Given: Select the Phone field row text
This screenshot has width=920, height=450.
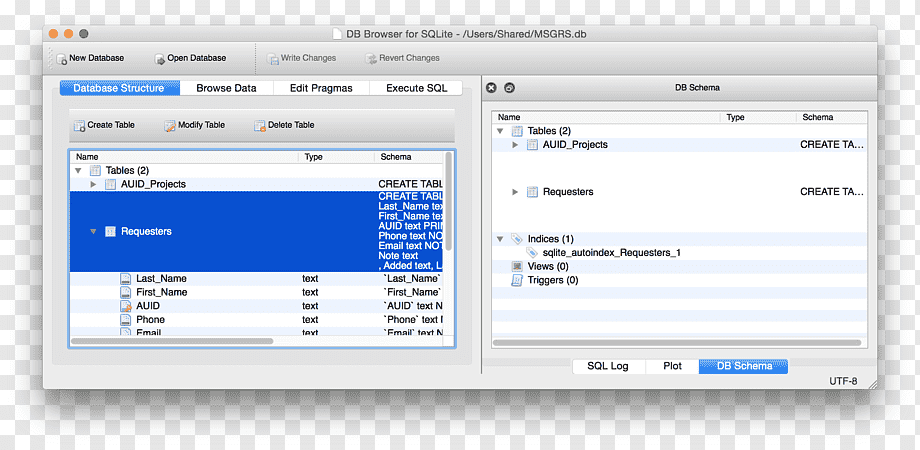Looking at the screenshot, I should [x=150, y=320].
